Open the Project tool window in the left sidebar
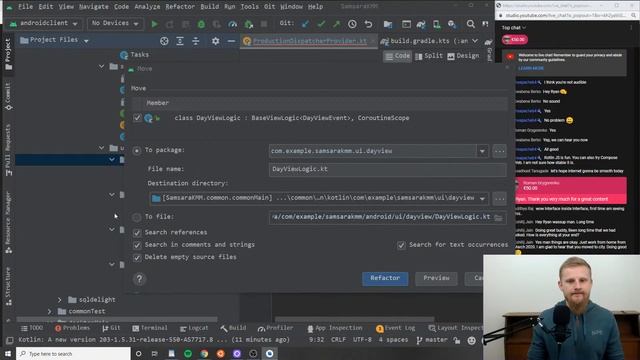The image size is (640, 360). [8, 55]
